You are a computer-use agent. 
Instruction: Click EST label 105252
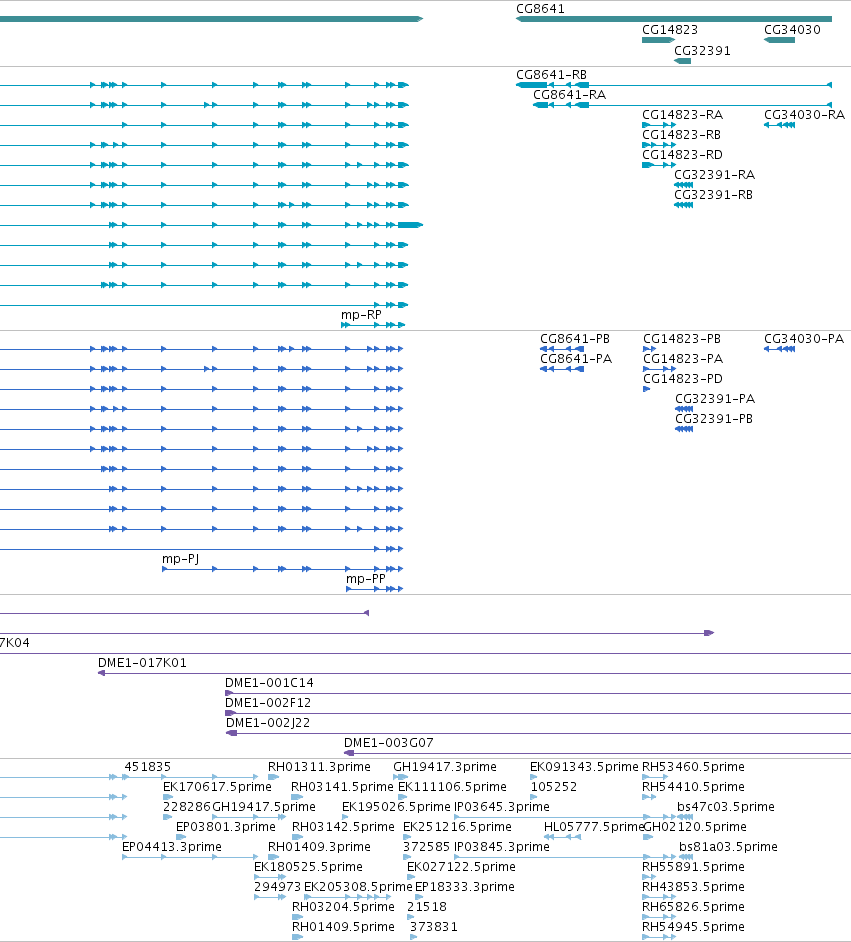[x=554, y=787]
